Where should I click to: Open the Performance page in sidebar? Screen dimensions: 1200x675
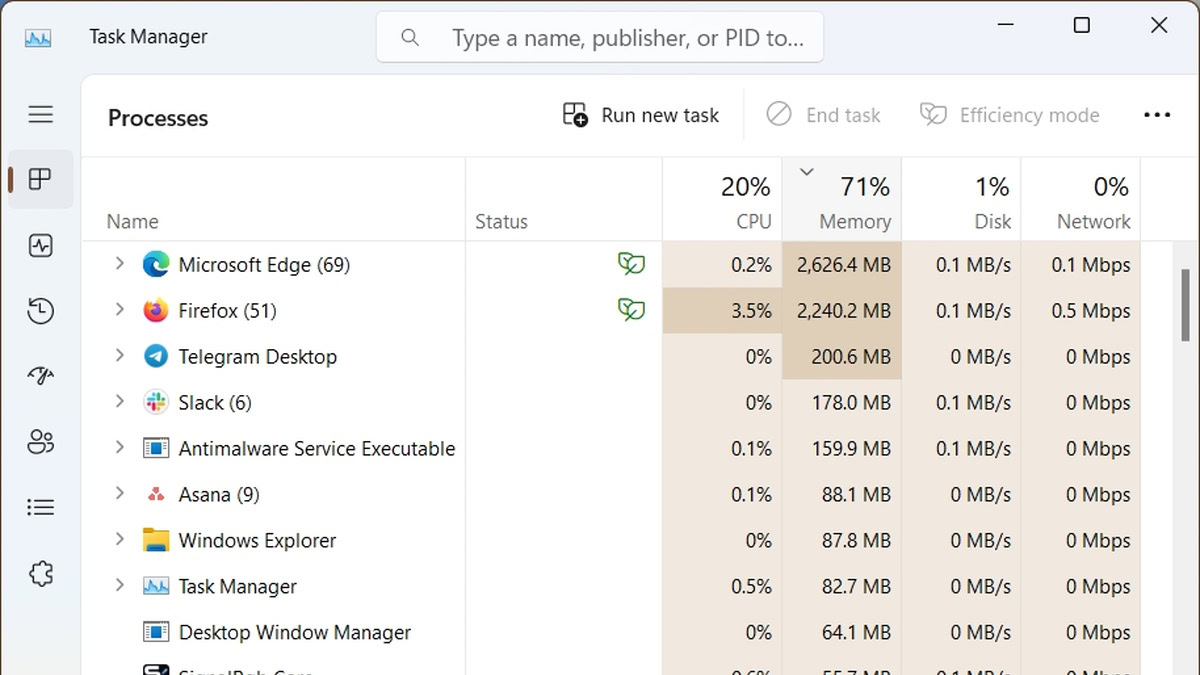[40, 246]
